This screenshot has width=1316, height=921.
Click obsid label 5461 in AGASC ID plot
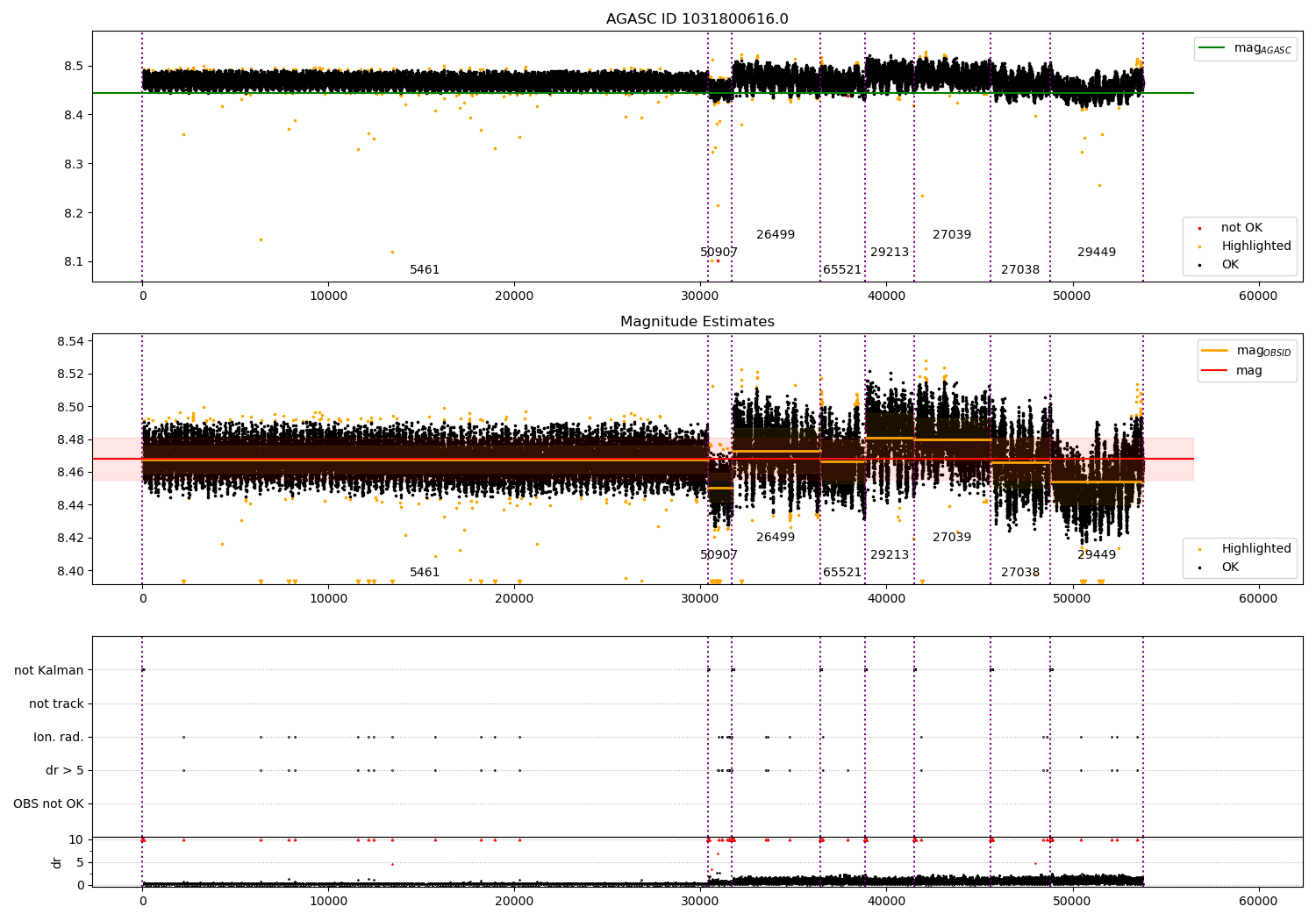click(425, 270)
